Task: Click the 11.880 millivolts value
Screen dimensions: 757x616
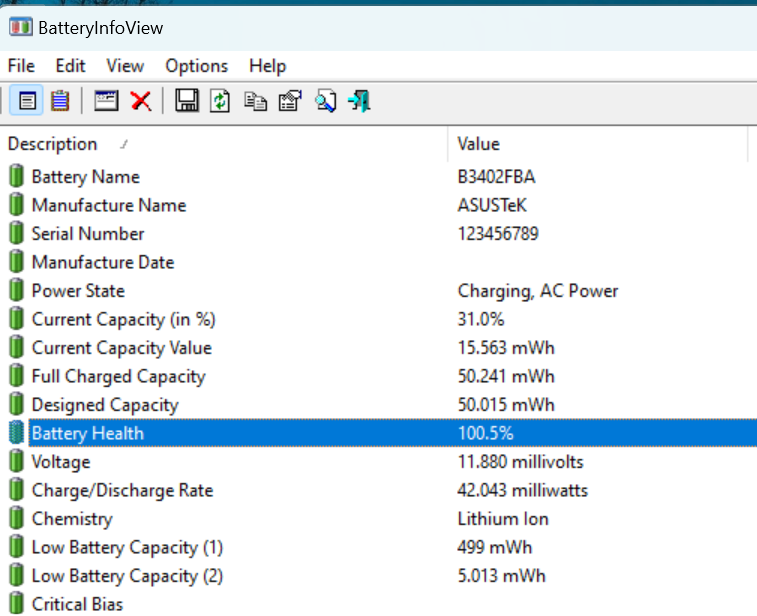Action: point(520,462)
